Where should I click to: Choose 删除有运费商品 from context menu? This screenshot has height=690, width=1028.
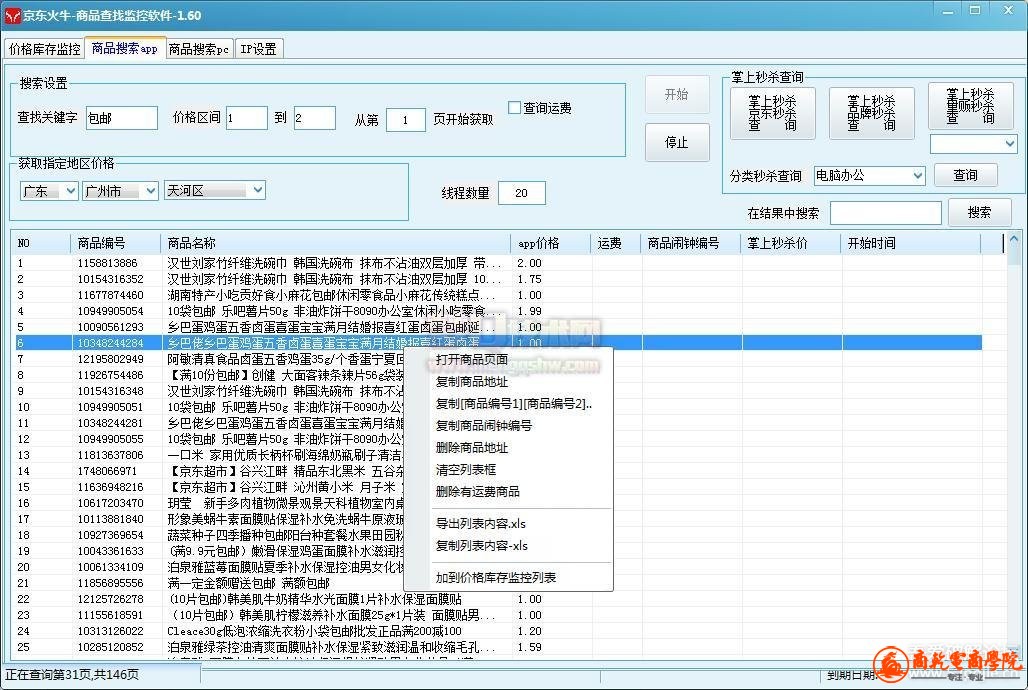point(477,491)
